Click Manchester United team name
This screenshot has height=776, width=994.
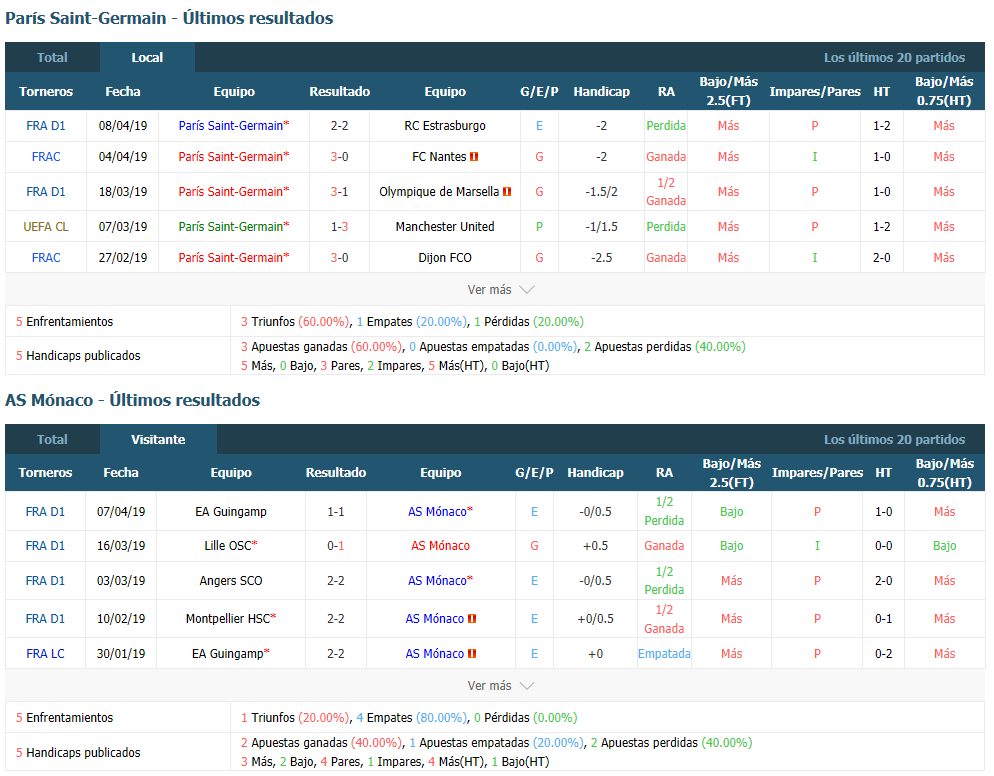pos(445,226)
